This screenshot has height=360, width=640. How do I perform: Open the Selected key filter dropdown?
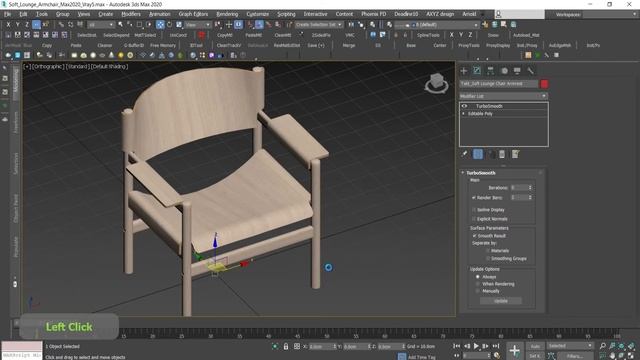570,346
